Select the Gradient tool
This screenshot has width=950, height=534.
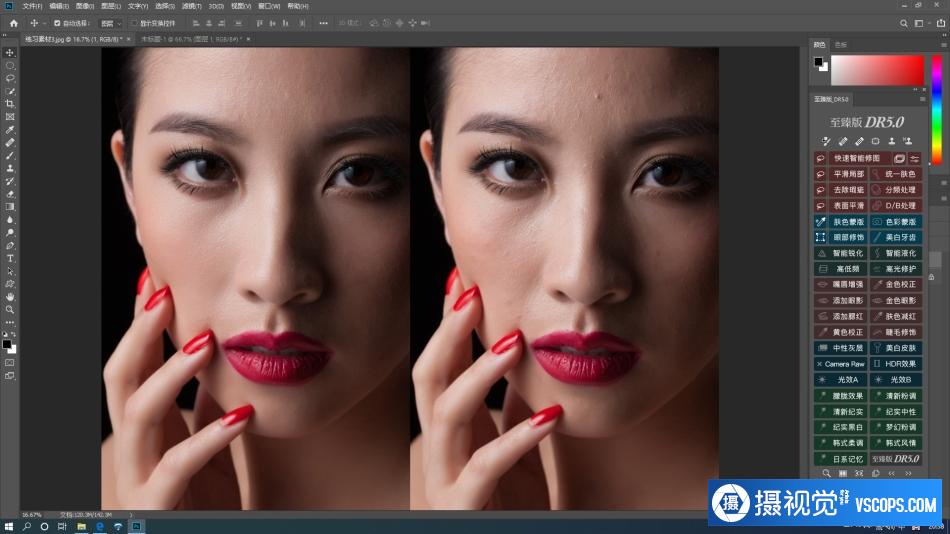pos(10,207)
